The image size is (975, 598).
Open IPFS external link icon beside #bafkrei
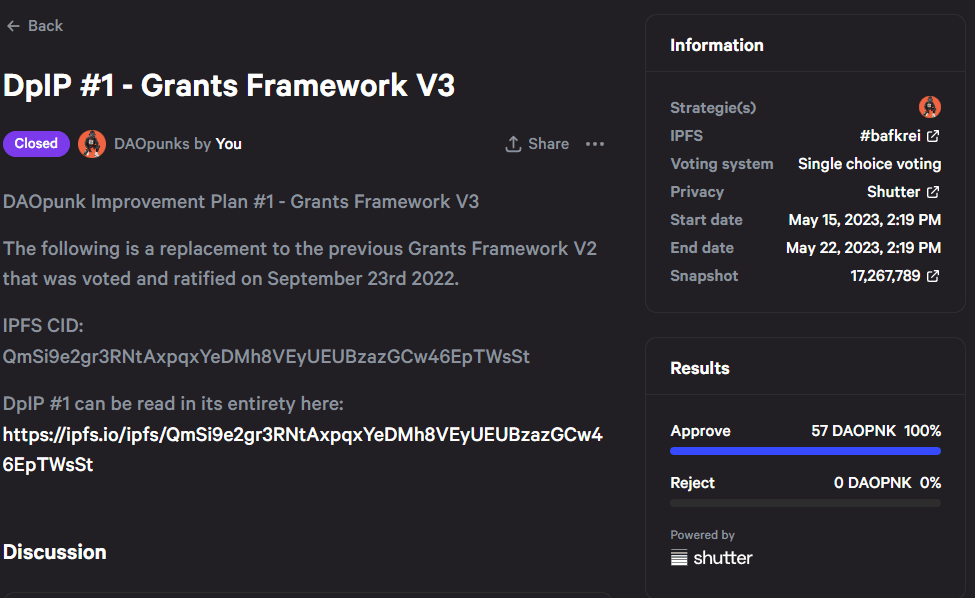933,136
